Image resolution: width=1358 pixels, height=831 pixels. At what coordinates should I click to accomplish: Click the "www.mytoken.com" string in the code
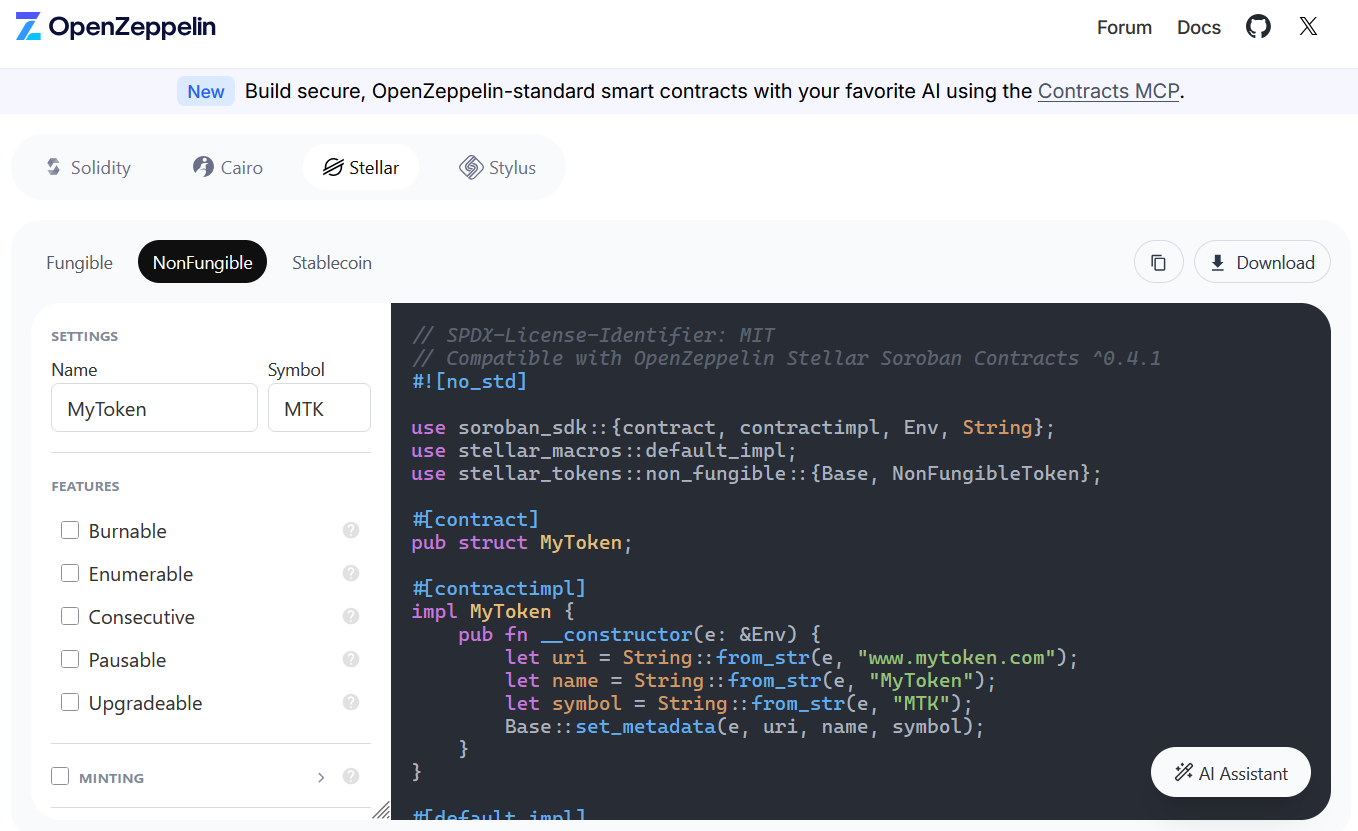(957, 657)
